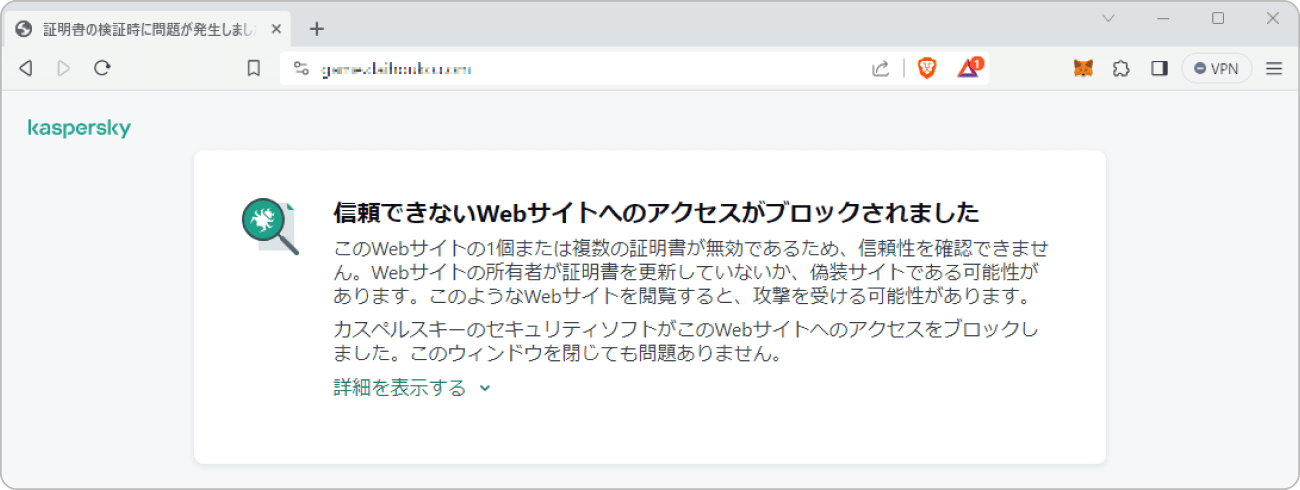Viewport: 1300px width, 490px height.
Task: Toggle the sidebar panel icon
Action: (1159, 69)
